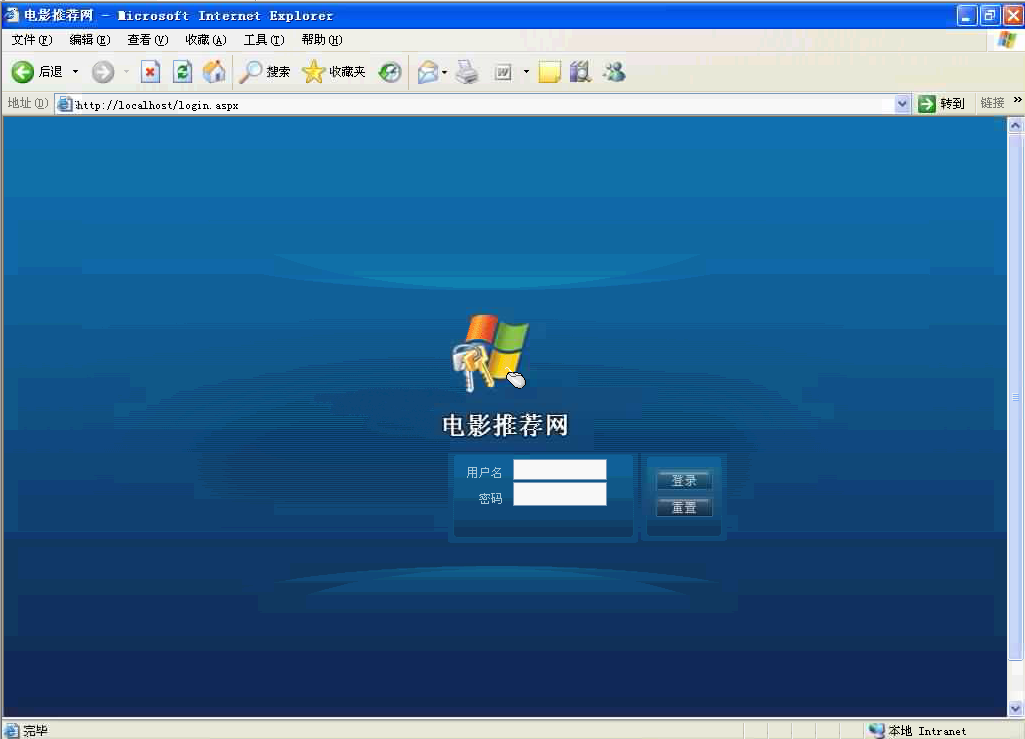Go to the home page icon
Image resolution: width=1025 pixels, height=739 pixels.
tap(214, 72)
